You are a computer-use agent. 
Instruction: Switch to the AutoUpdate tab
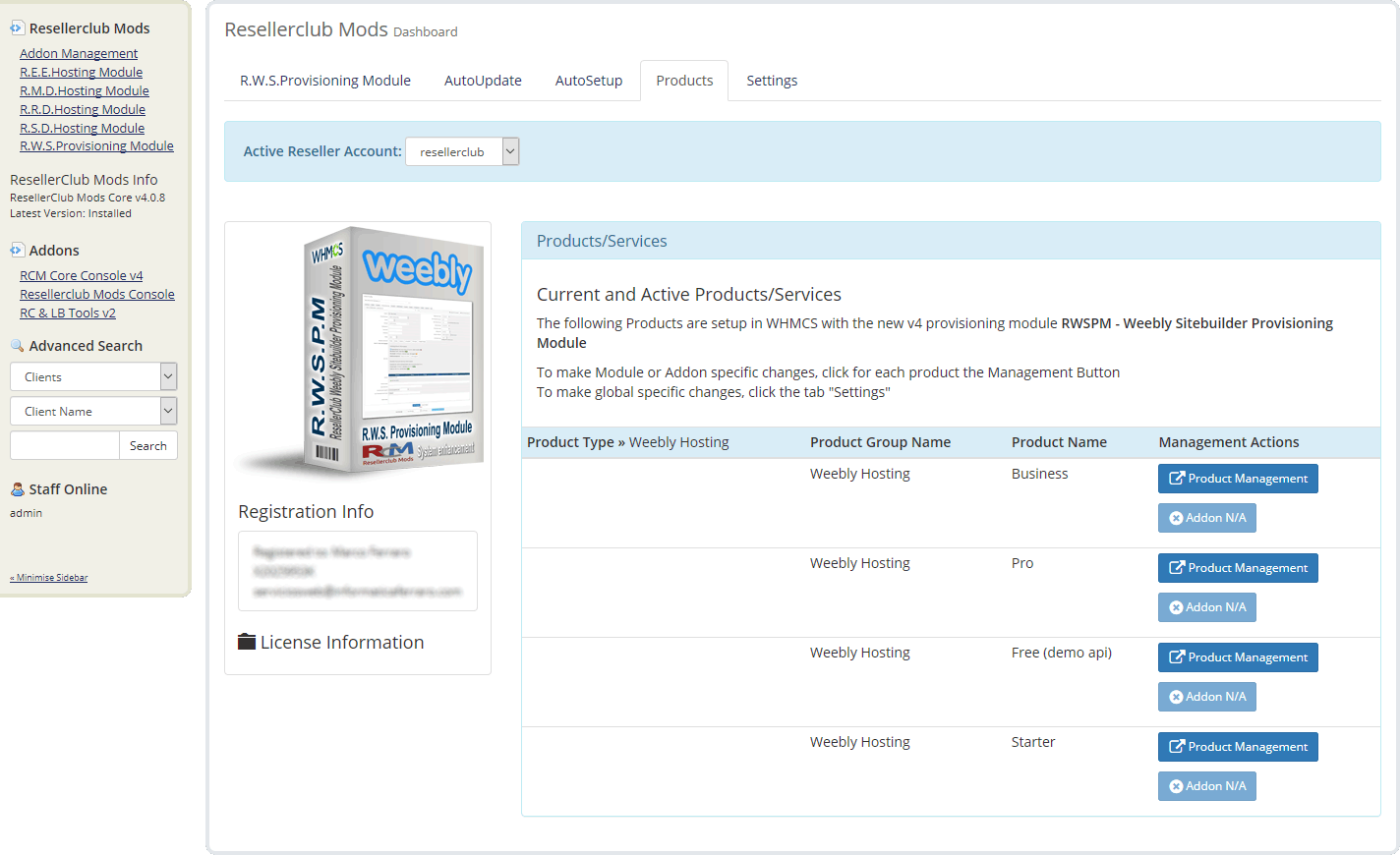[483, 81]
